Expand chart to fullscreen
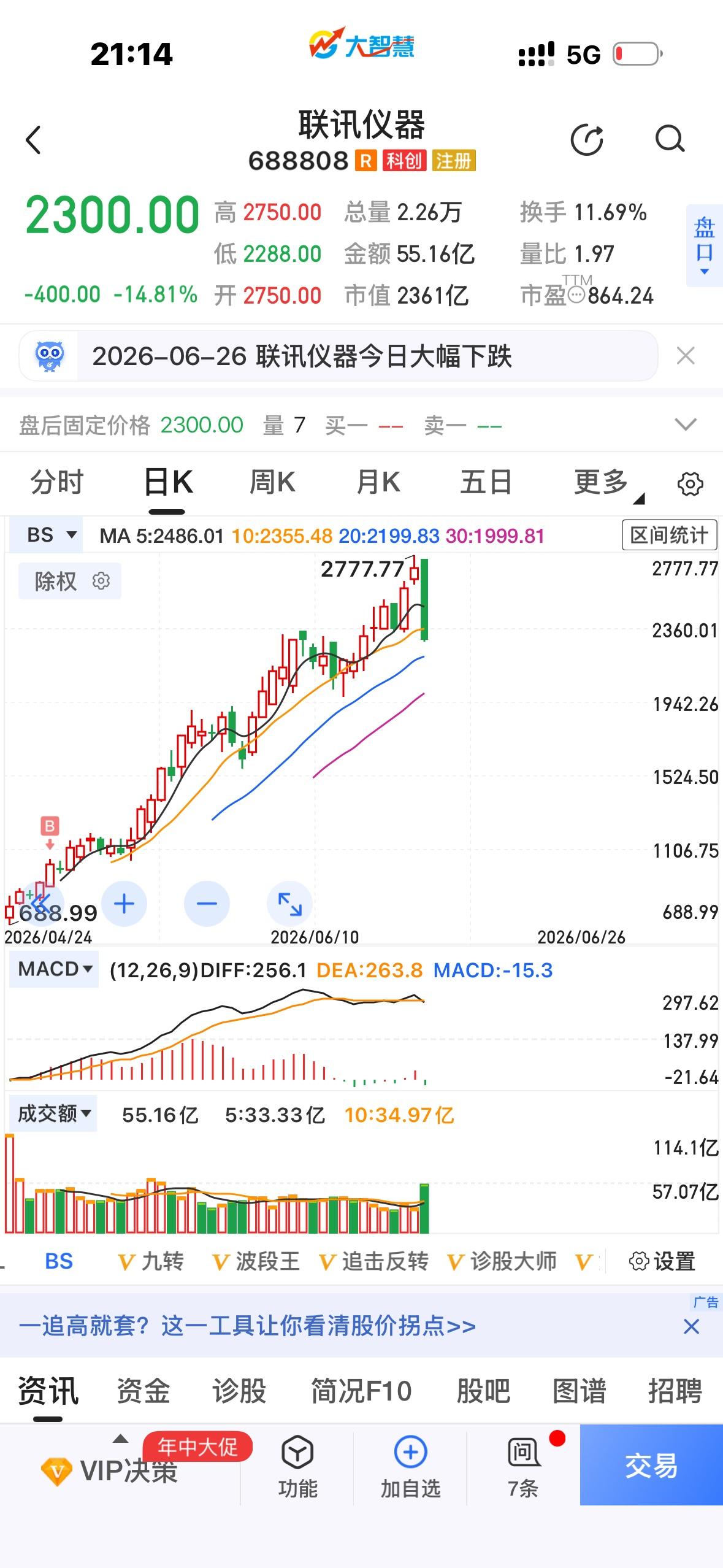This screenshot has width=723, height=1568. 289,904
